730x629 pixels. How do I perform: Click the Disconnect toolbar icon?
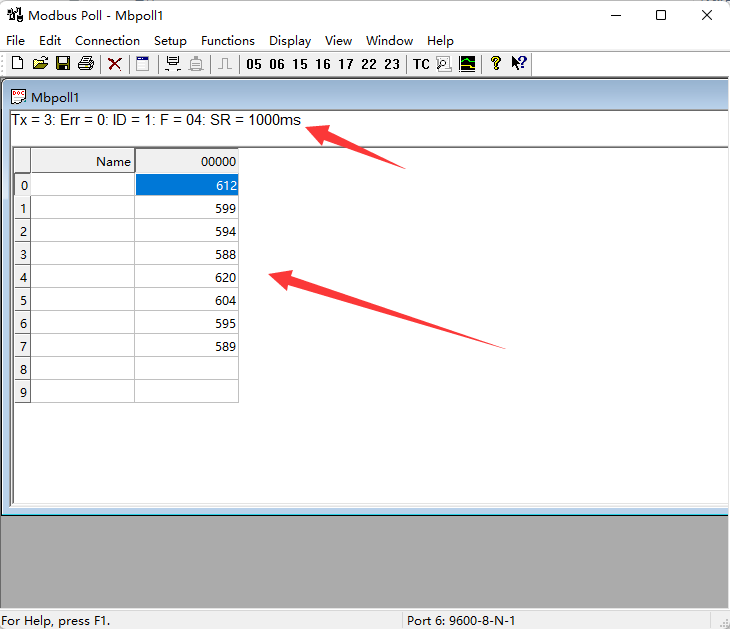(196, 64)
